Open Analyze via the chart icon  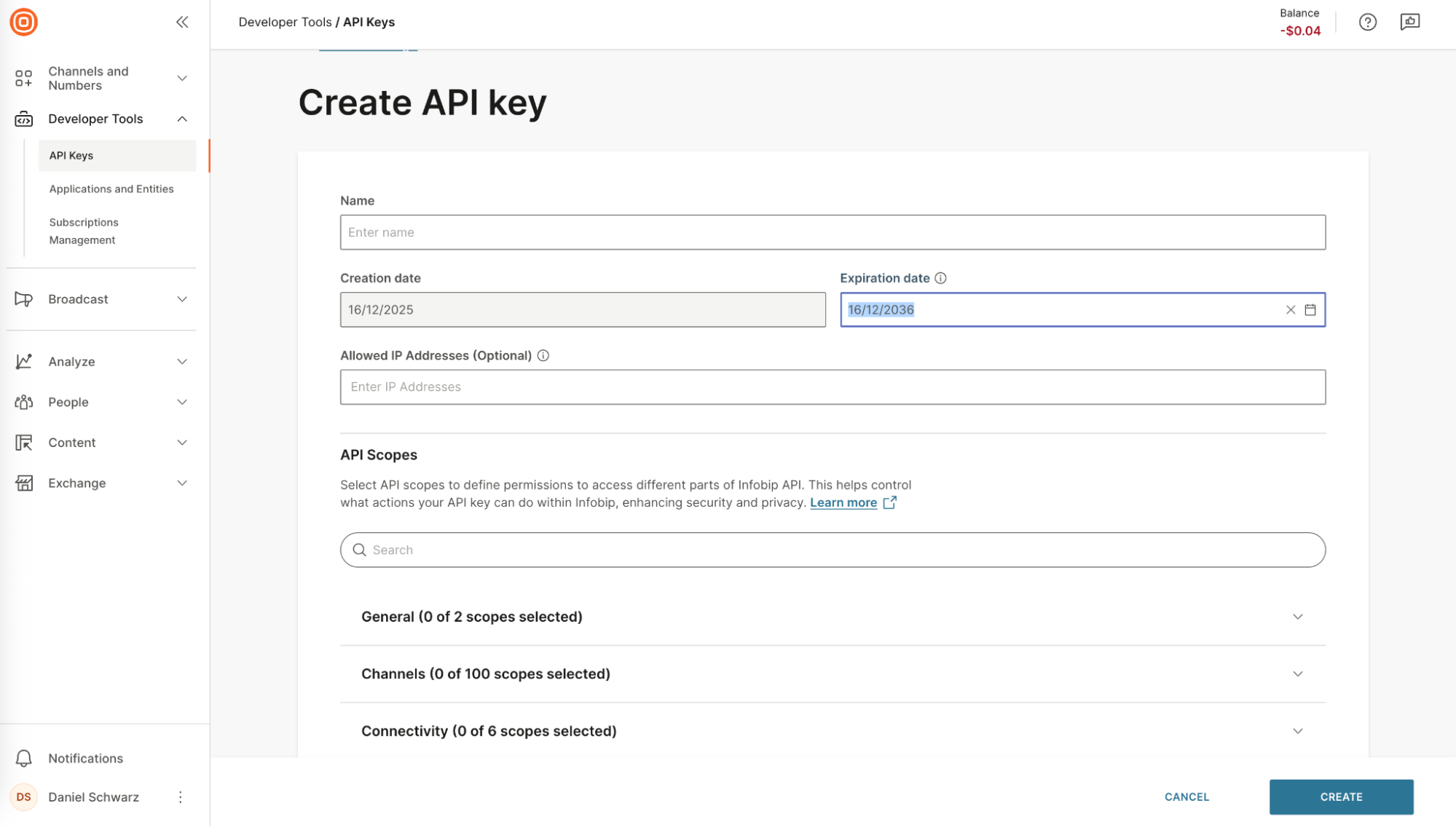point(24,361)
